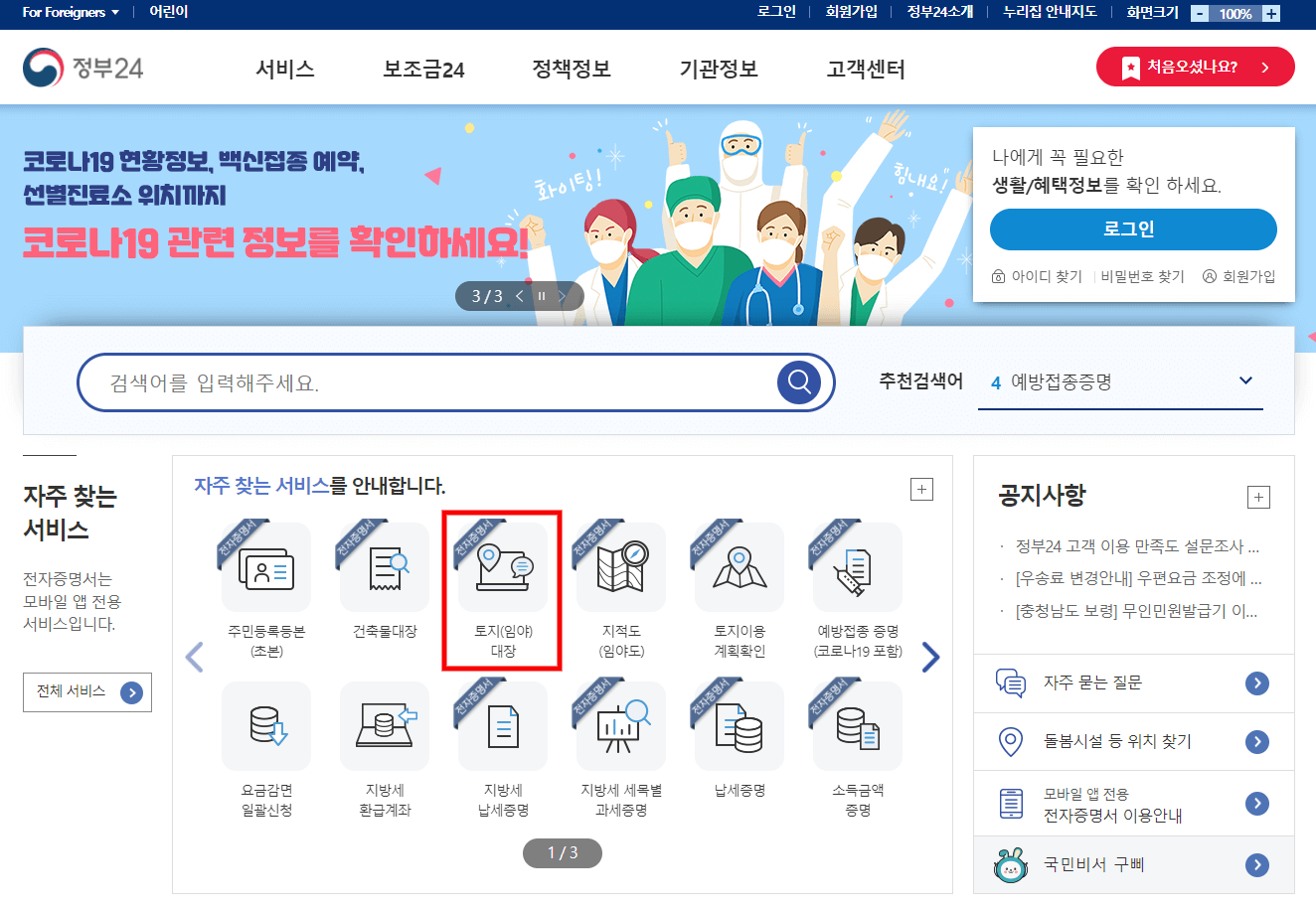The image size is (1316, 908).
Task: Click the blue 로그인 button
Action: point(1133,229)
